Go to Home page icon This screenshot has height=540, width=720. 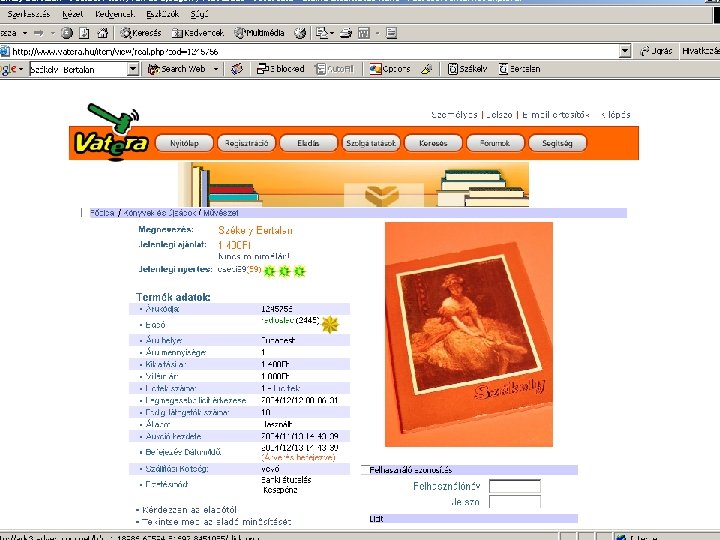pos(103,33)
